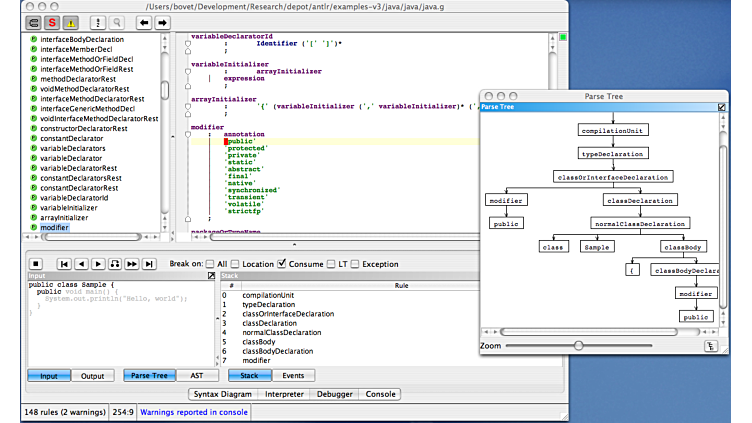Stop the debugger with the square button

[36, 264]
